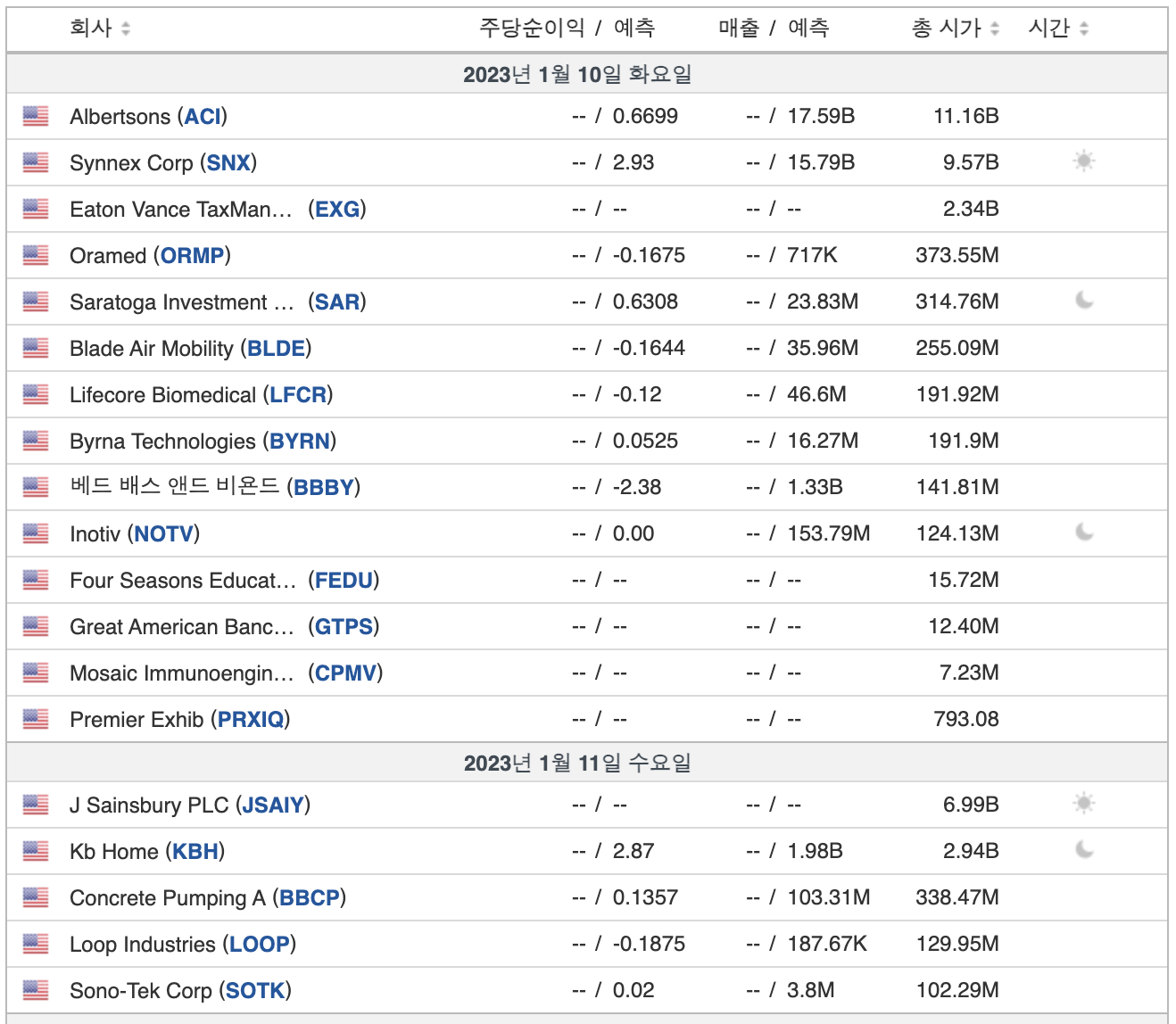1176x1024 pixels.
Task: Click the flag icon beside Concrete Pumping A
Action: pos(36,897)
